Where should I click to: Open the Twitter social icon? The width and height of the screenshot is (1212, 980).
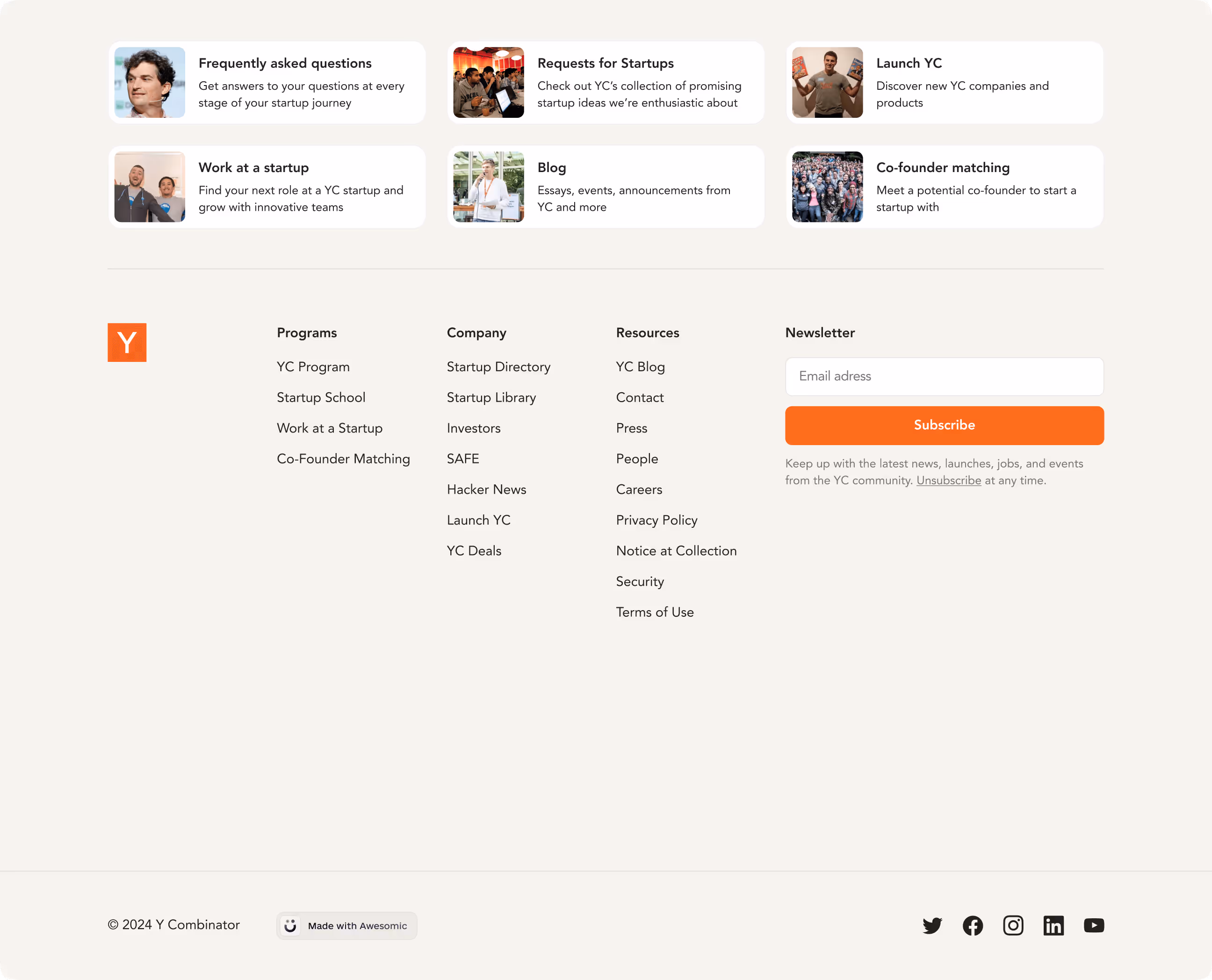932,925
